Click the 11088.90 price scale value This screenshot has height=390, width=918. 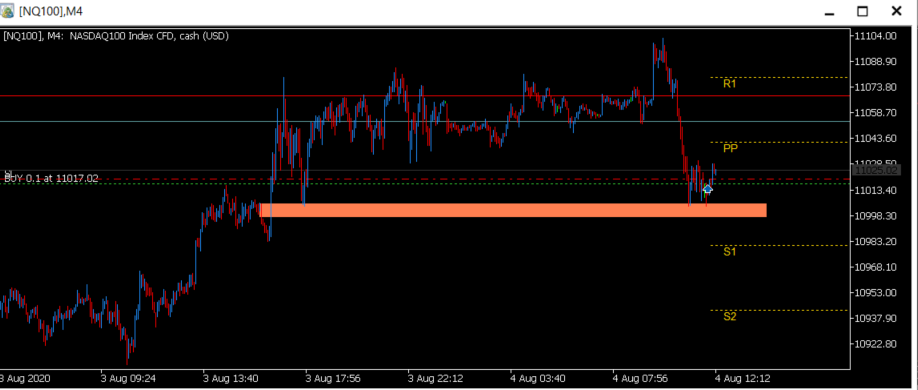point(875,61)
